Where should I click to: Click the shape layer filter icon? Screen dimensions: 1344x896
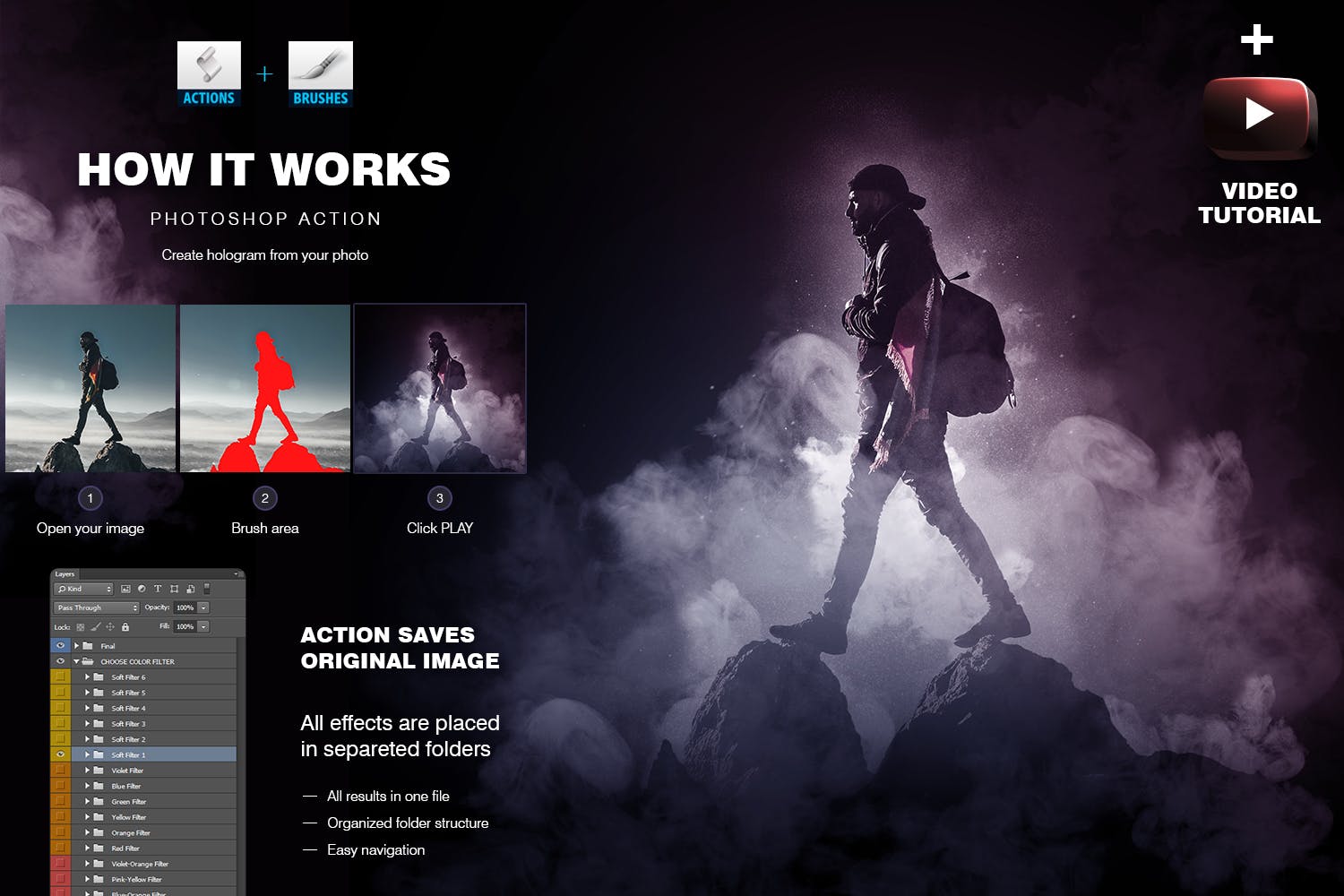point(174,589)
